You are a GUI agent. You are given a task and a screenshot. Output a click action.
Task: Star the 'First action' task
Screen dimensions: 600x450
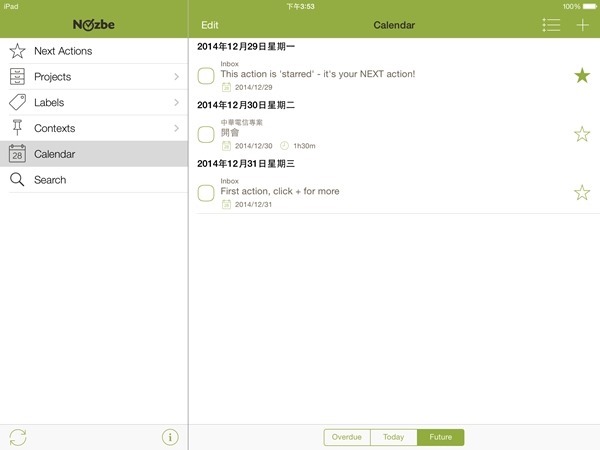[x=582, y=192]
